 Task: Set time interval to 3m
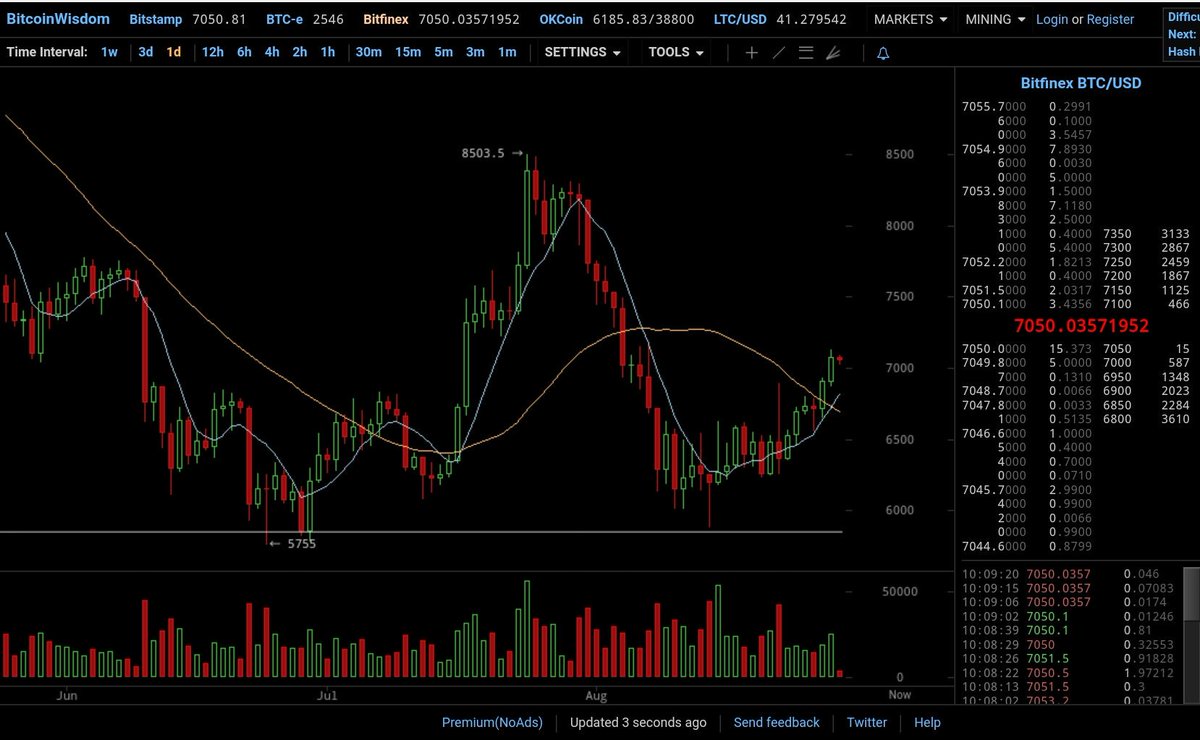[x=475, y=52]
